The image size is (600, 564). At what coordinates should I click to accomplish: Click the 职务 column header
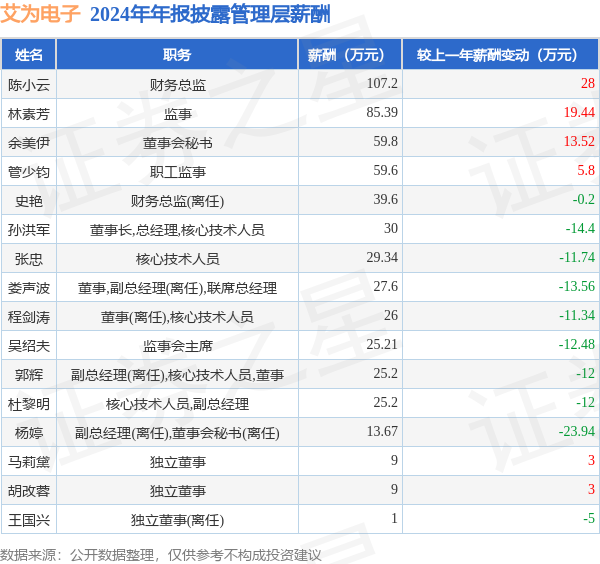177,55
